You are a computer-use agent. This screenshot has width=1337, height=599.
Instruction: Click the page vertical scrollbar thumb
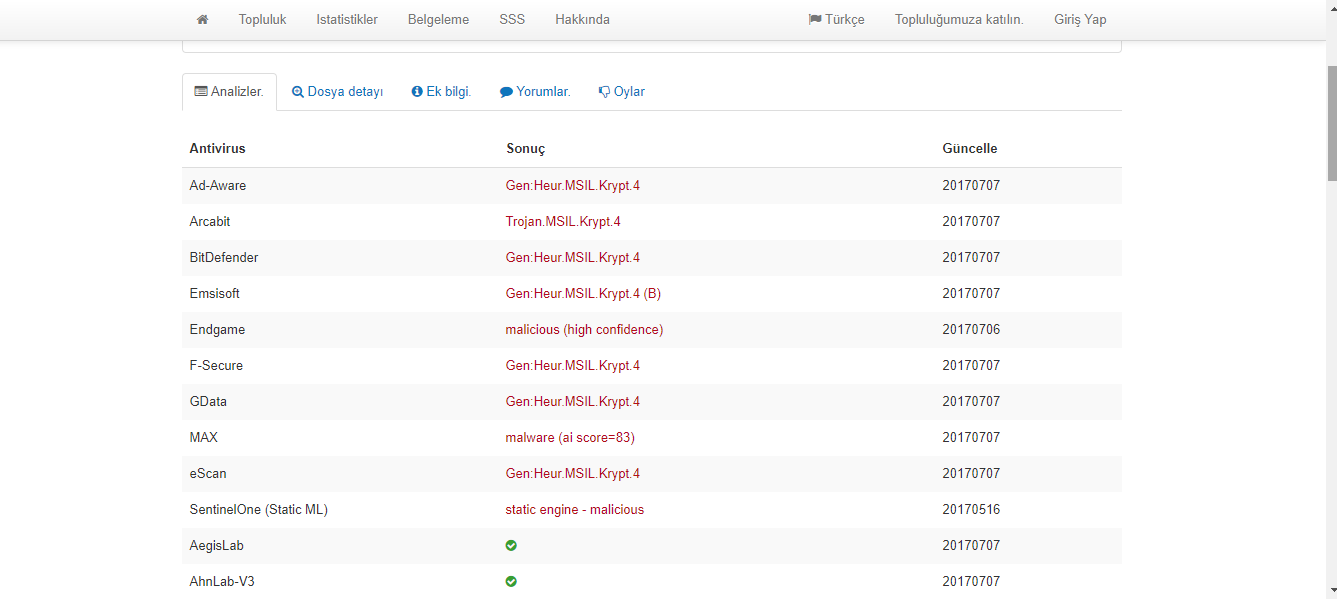(1331, 123)
